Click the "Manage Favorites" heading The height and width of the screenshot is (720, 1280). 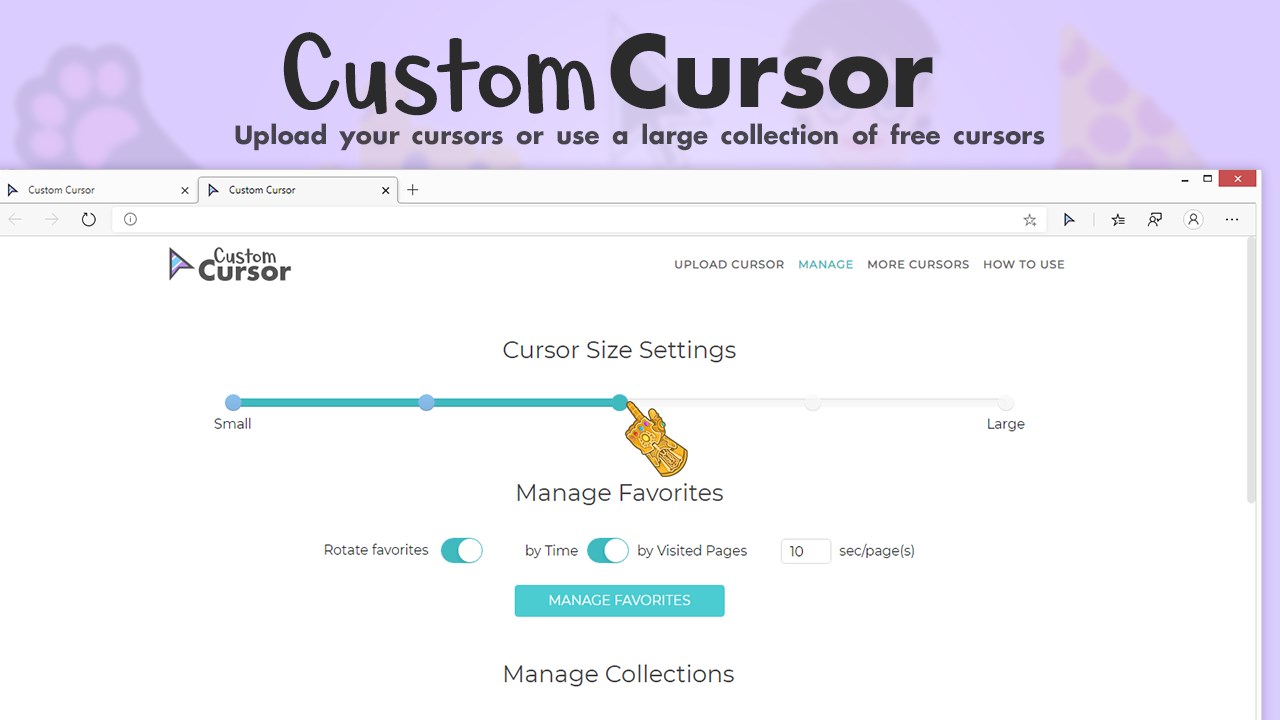click(x=620, y=493)
